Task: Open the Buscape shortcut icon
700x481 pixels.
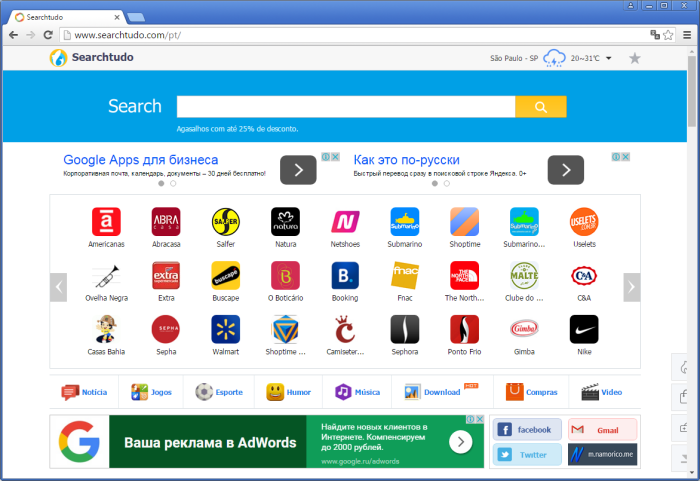Action: (226, 276)
